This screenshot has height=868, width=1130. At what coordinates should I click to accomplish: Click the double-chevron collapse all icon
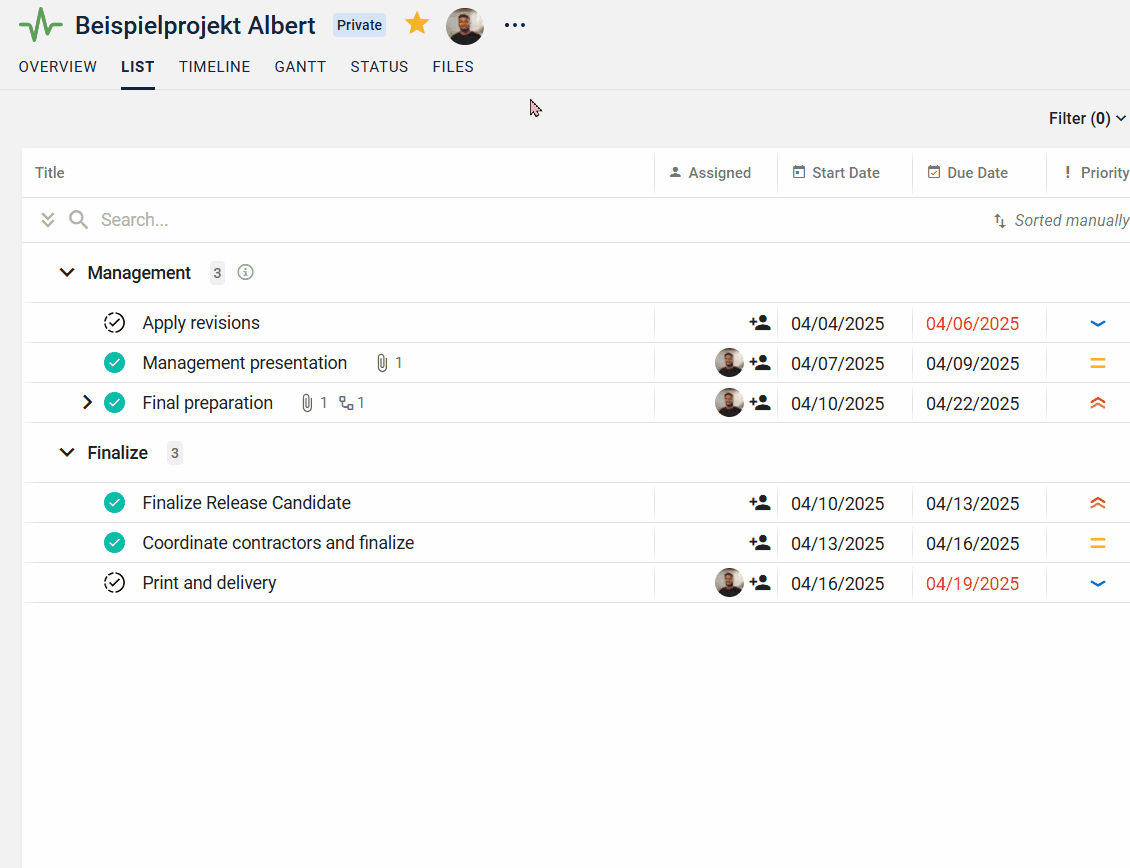48,220
